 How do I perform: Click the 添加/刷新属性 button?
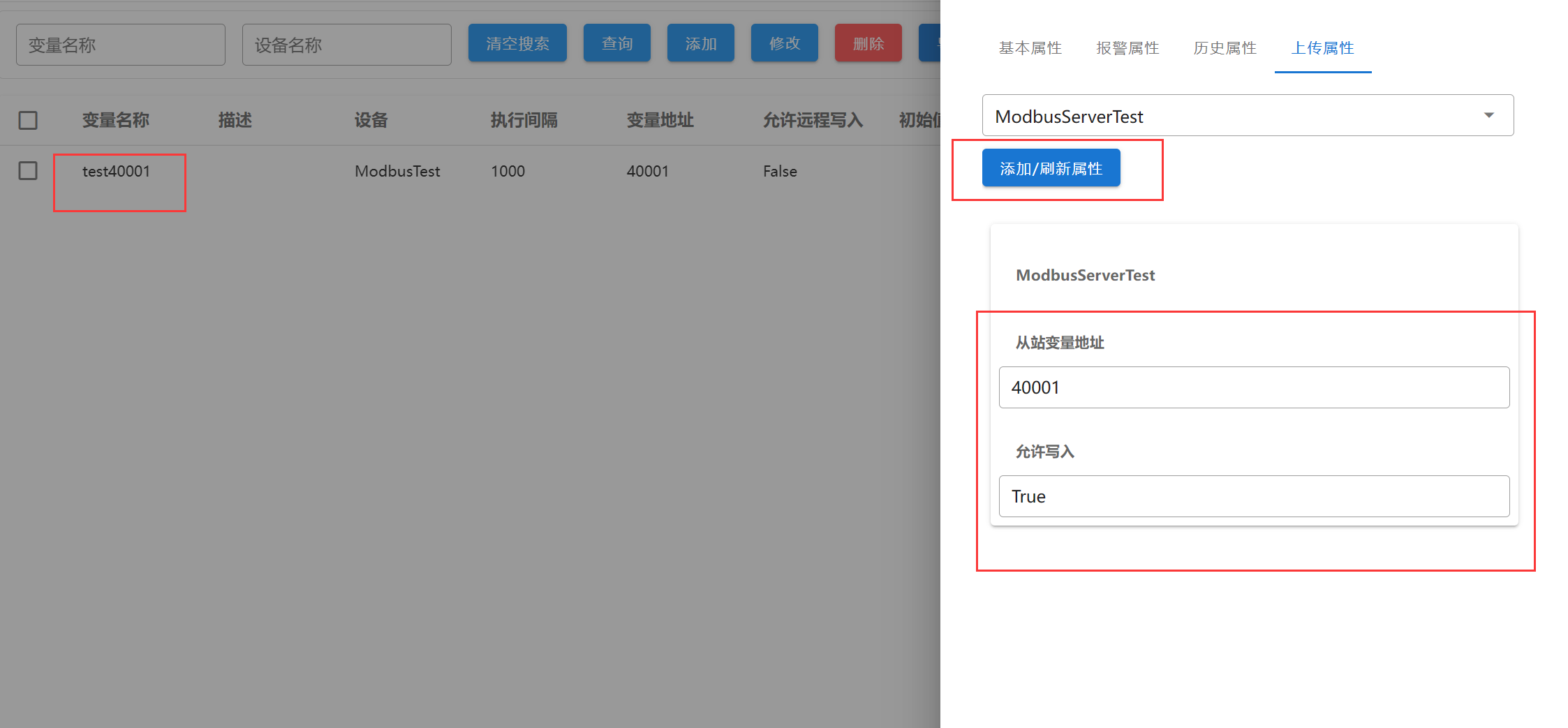(1051, 168)
